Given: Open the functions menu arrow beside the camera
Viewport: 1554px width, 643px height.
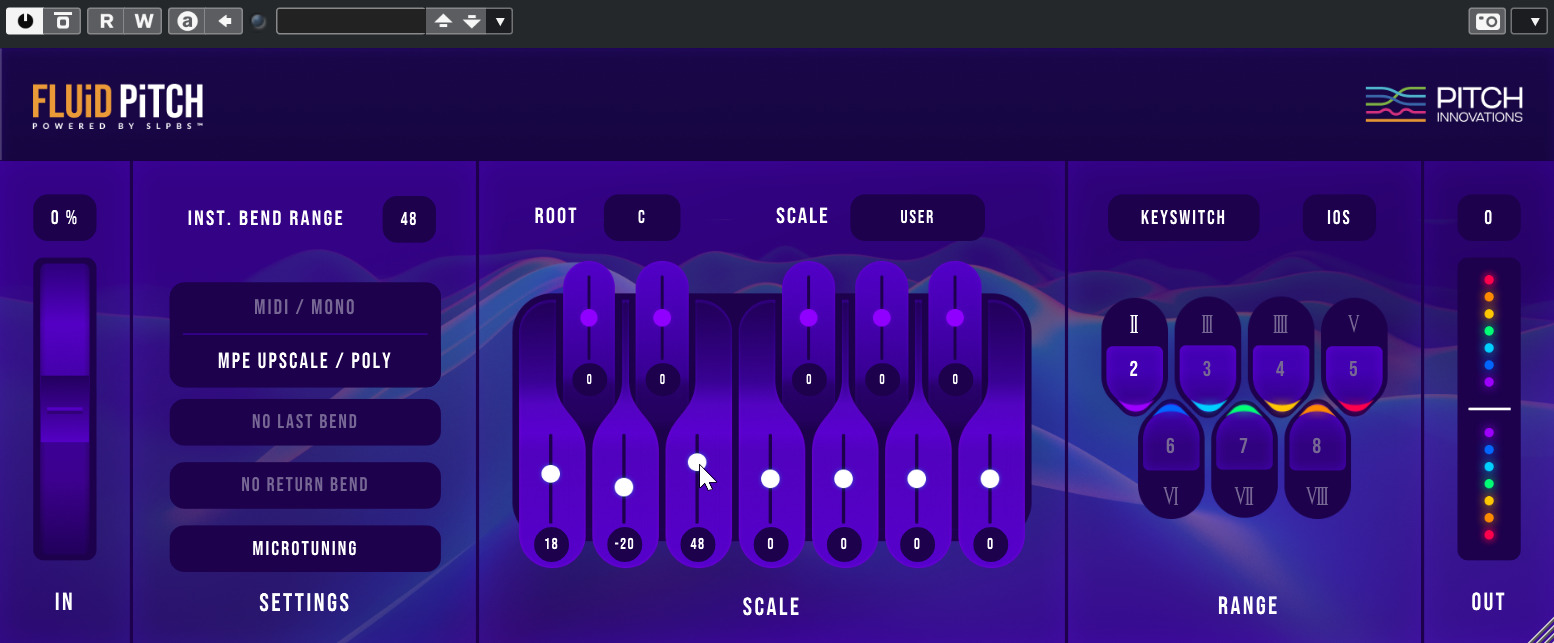Looking at the screenshot, I should click(x=1530, y=21).
